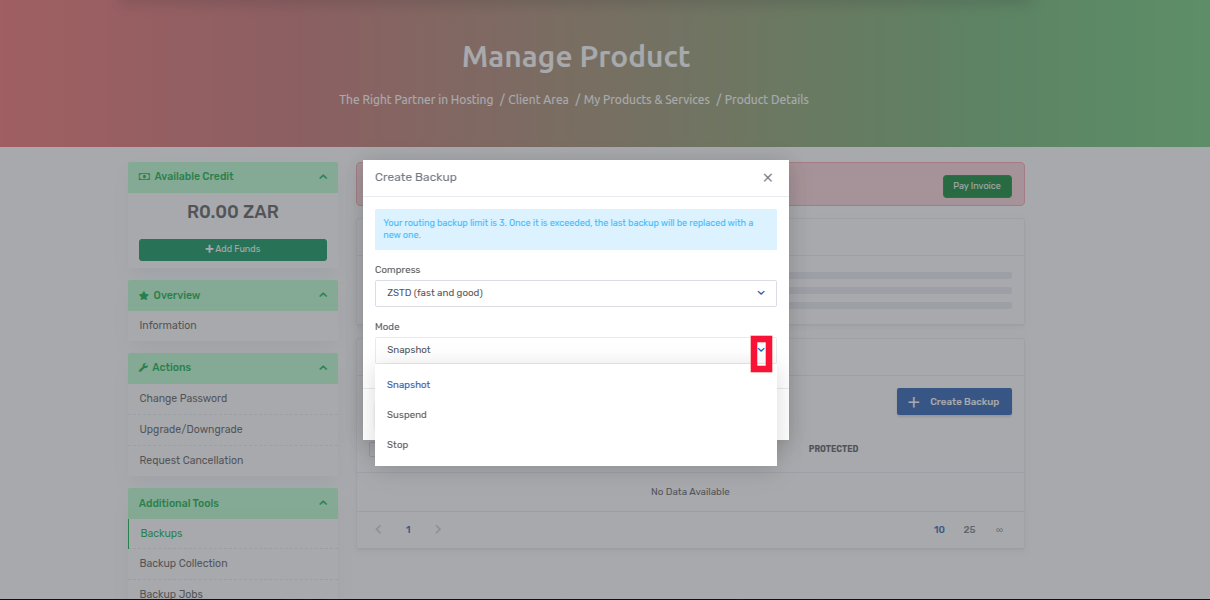This screenshot has height=600, width=1210.
Task: Click the infinity icon to show all backups
Action: pos(998,529)
